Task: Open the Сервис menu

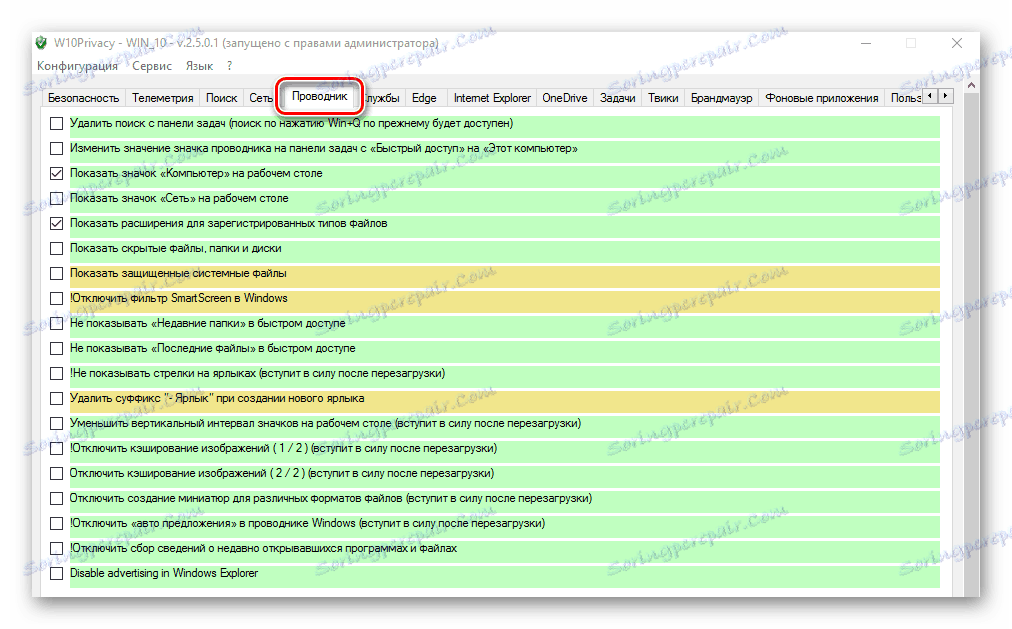Action: point(151,65)
